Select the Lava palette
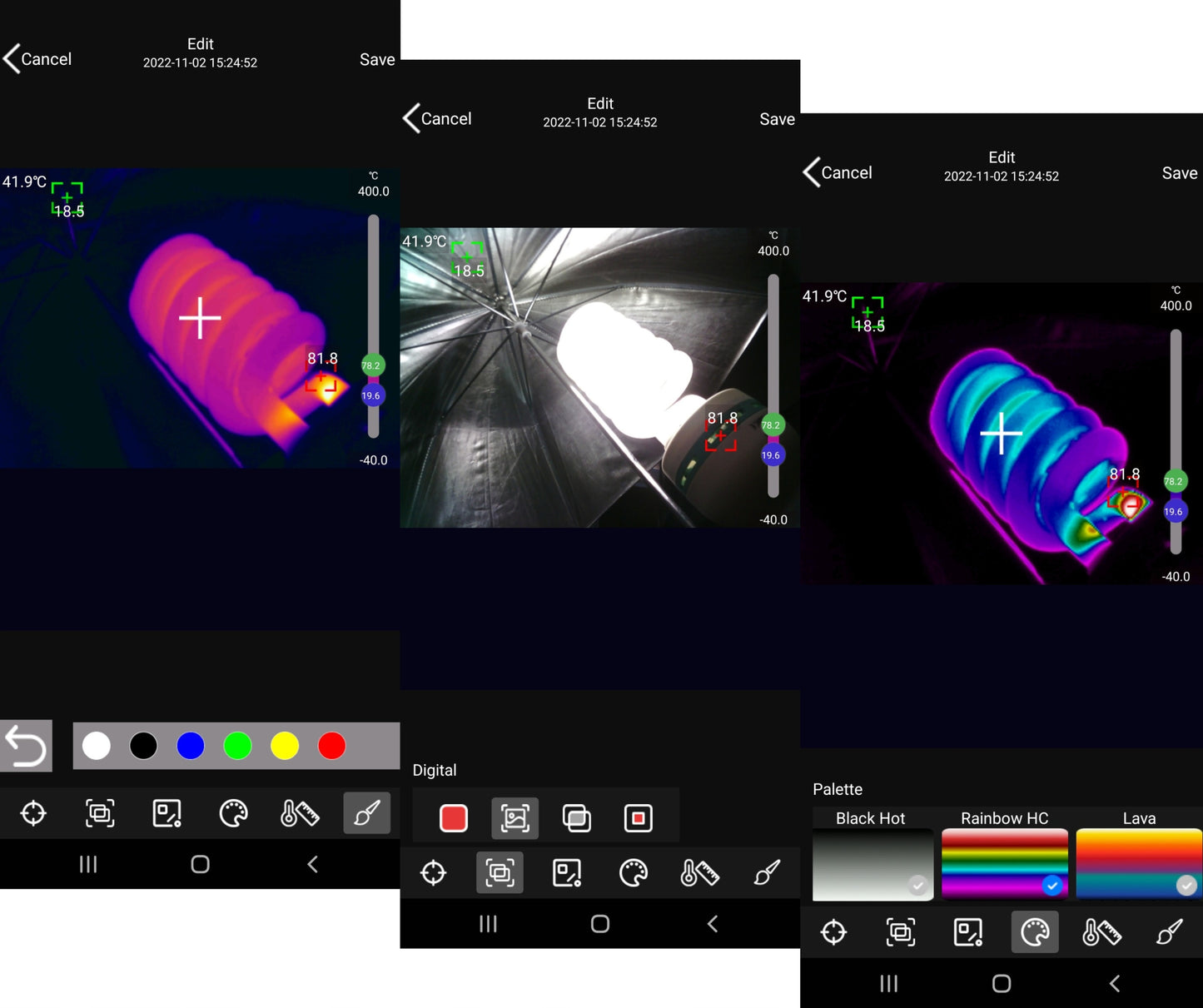Screen dimensions: 1203x1008 1138,863
